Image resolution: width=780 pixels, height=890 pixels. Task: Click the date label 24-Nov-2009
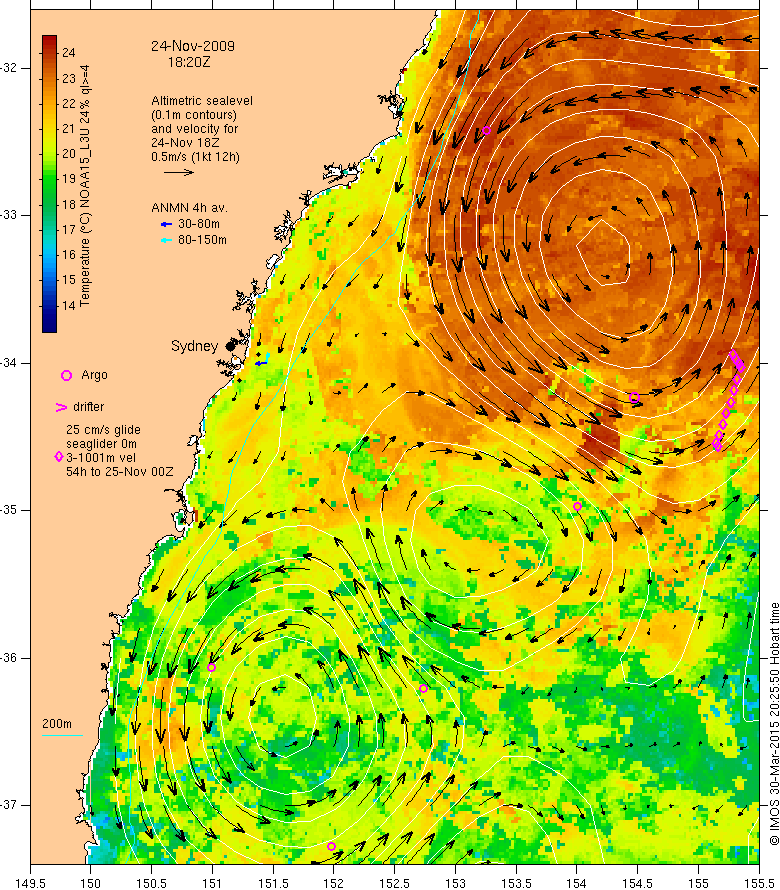[193, 46]
